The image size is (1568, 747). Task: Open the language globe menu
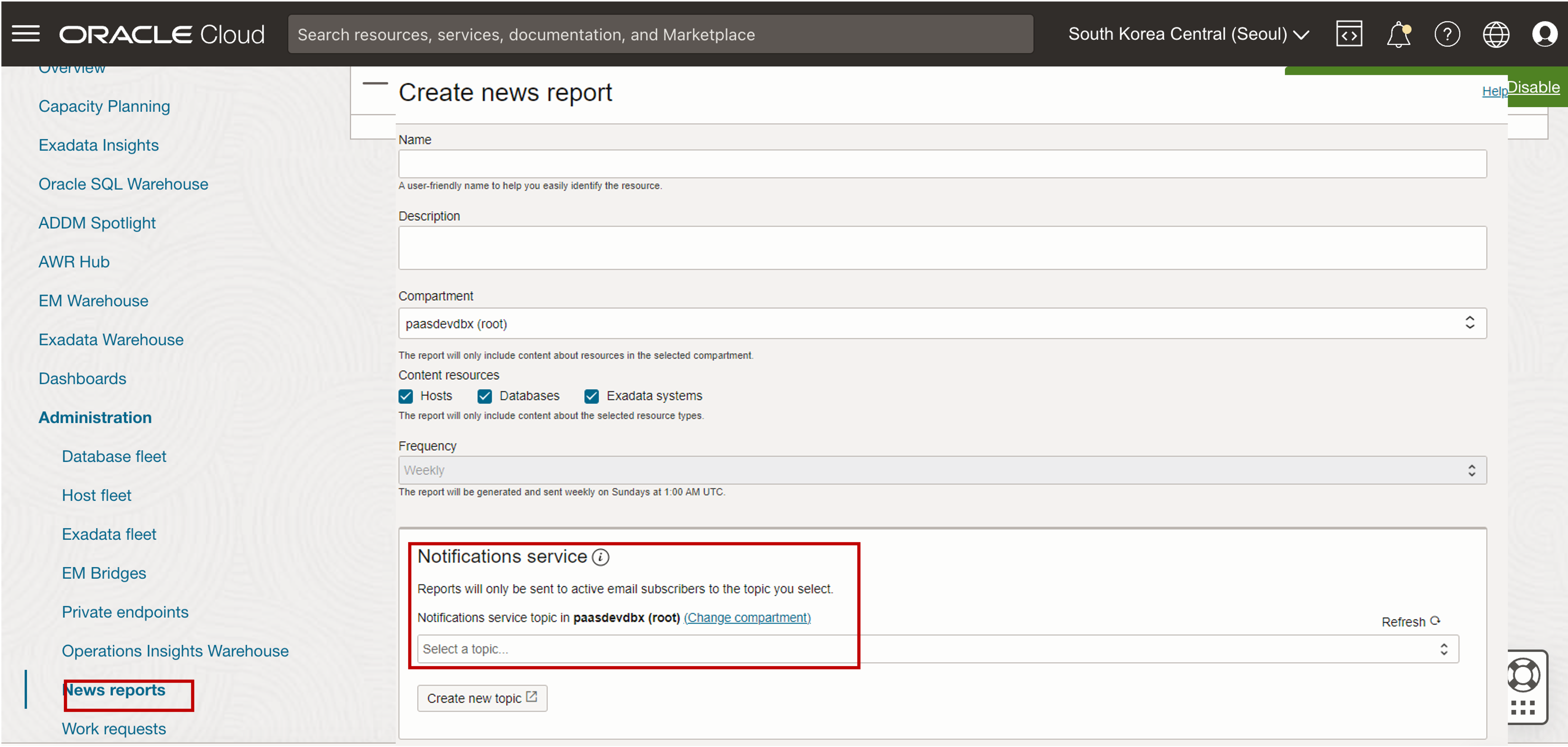(x=1496, y=34)
